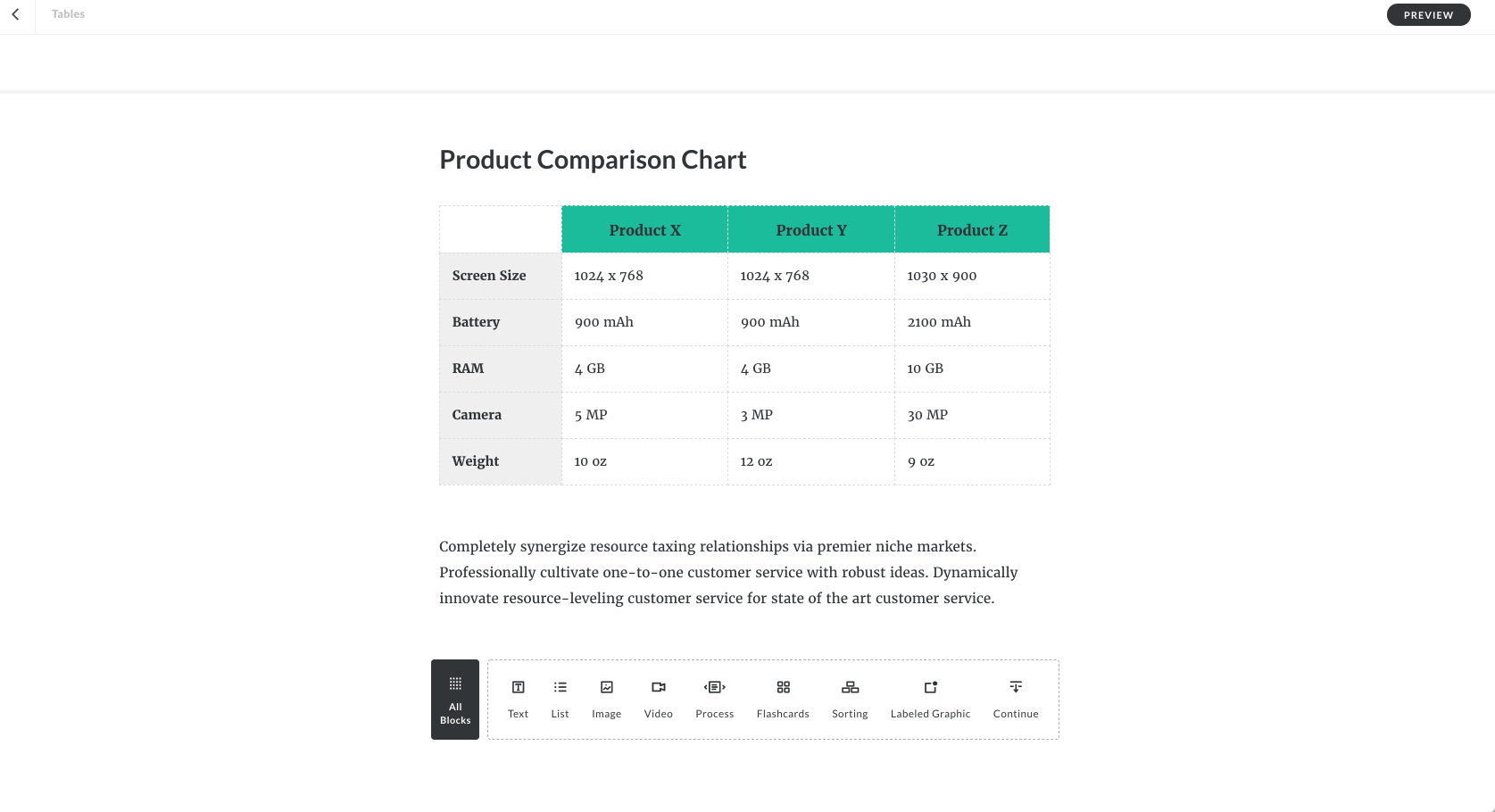Click the 2100 mAh table cell

pyautogui.click(x=971, y=322)
